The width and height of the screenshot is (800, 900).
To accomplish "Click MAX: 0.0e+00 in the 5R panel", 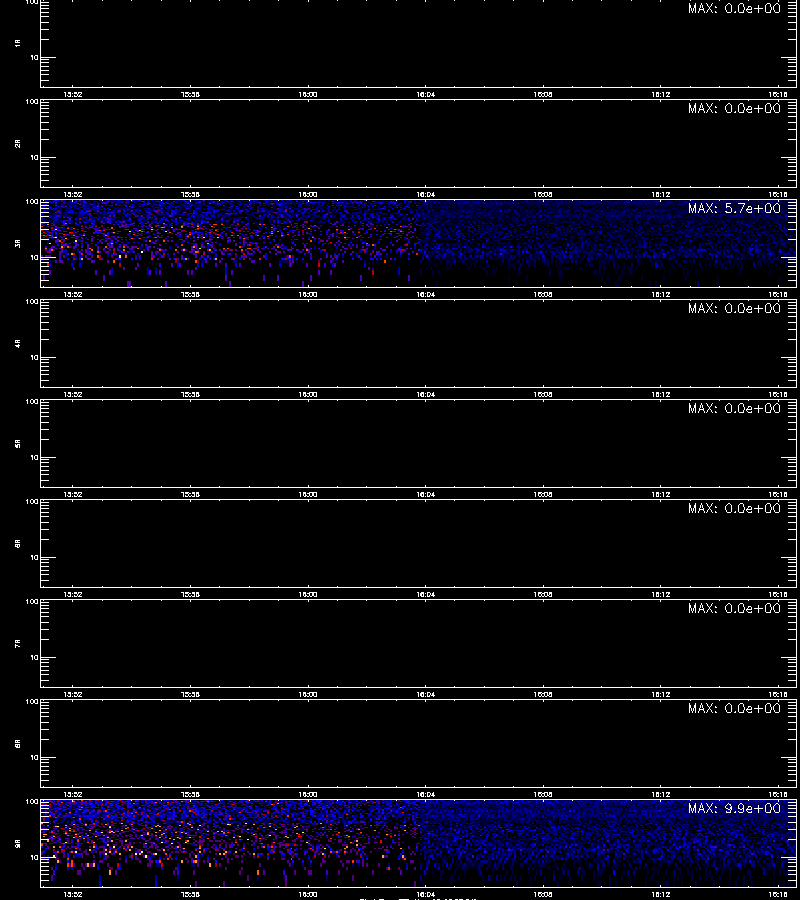I will (x=734, y=408).
